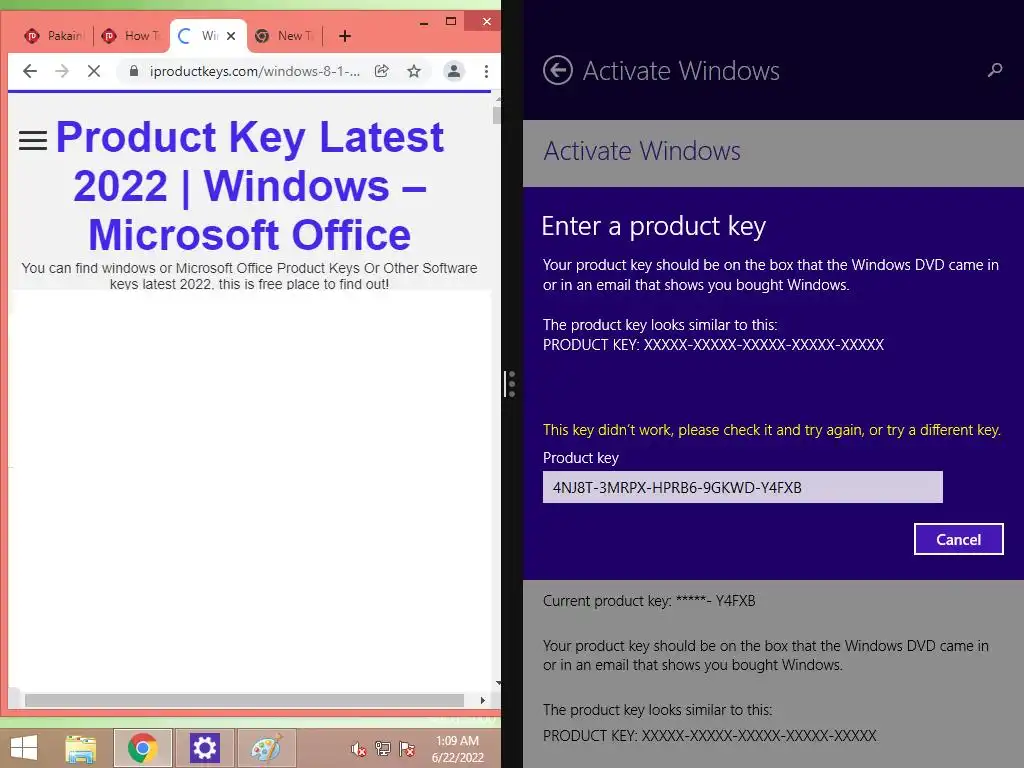
Task: Click the Product key input field
Action: [743, 487]
